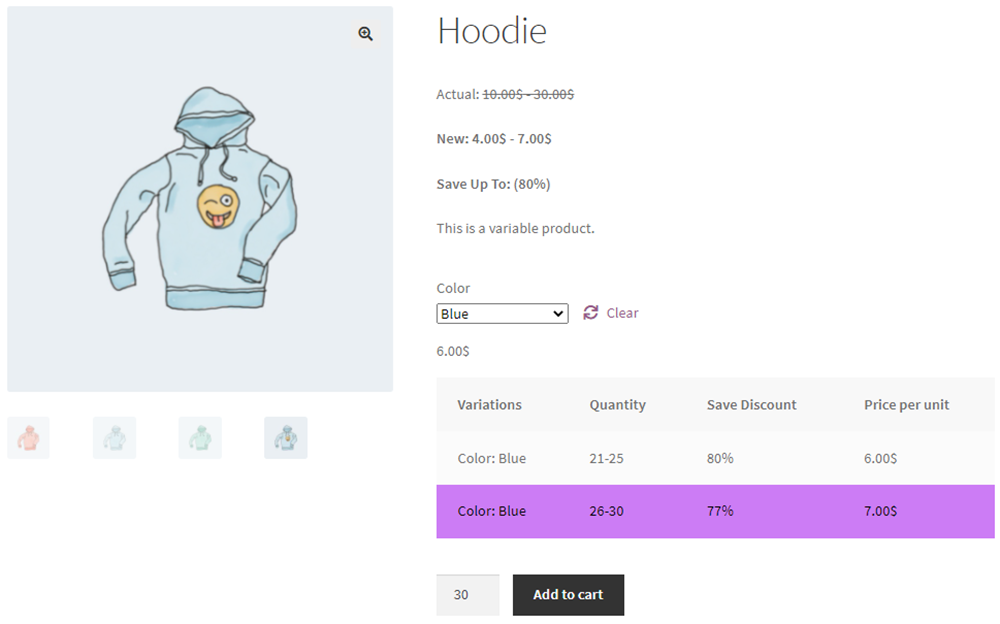Click the 7.00$ price in the purple row
The image size is (1000, 624).
click(x=880, y=511)
